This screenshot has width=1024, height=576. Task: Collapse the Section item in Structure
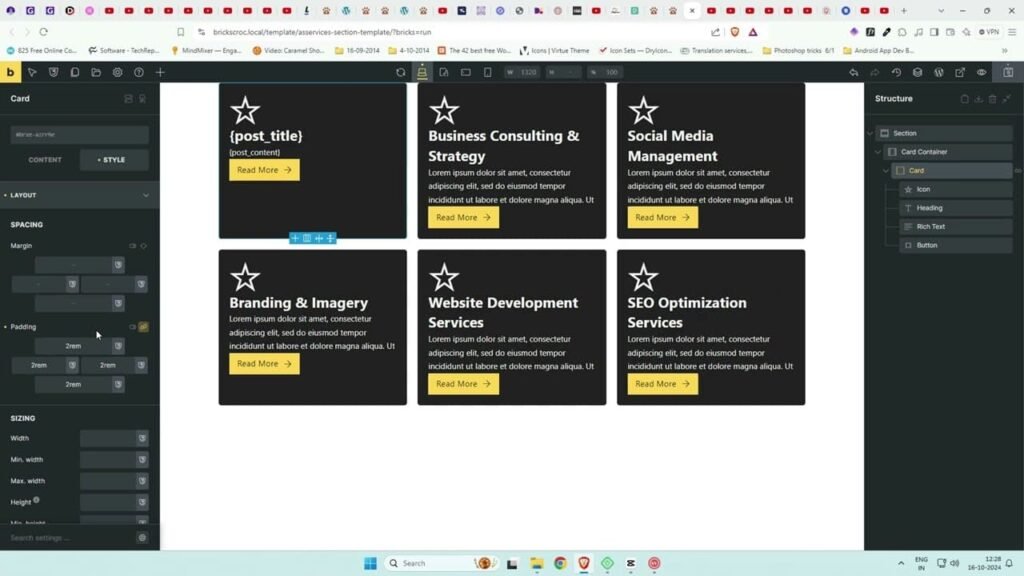(x=870, y=133)
